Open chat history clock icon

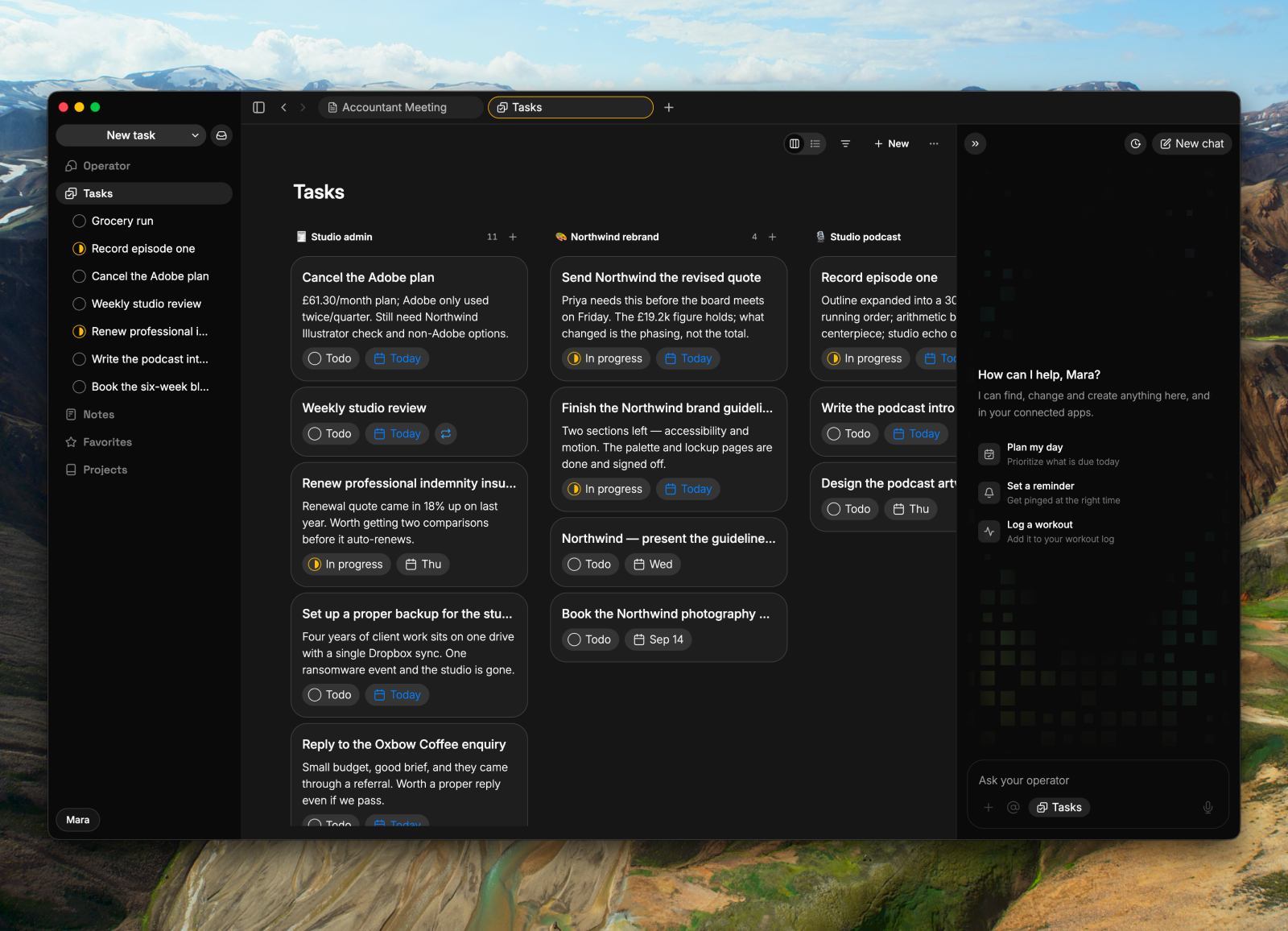click(x=1135, y=143)
